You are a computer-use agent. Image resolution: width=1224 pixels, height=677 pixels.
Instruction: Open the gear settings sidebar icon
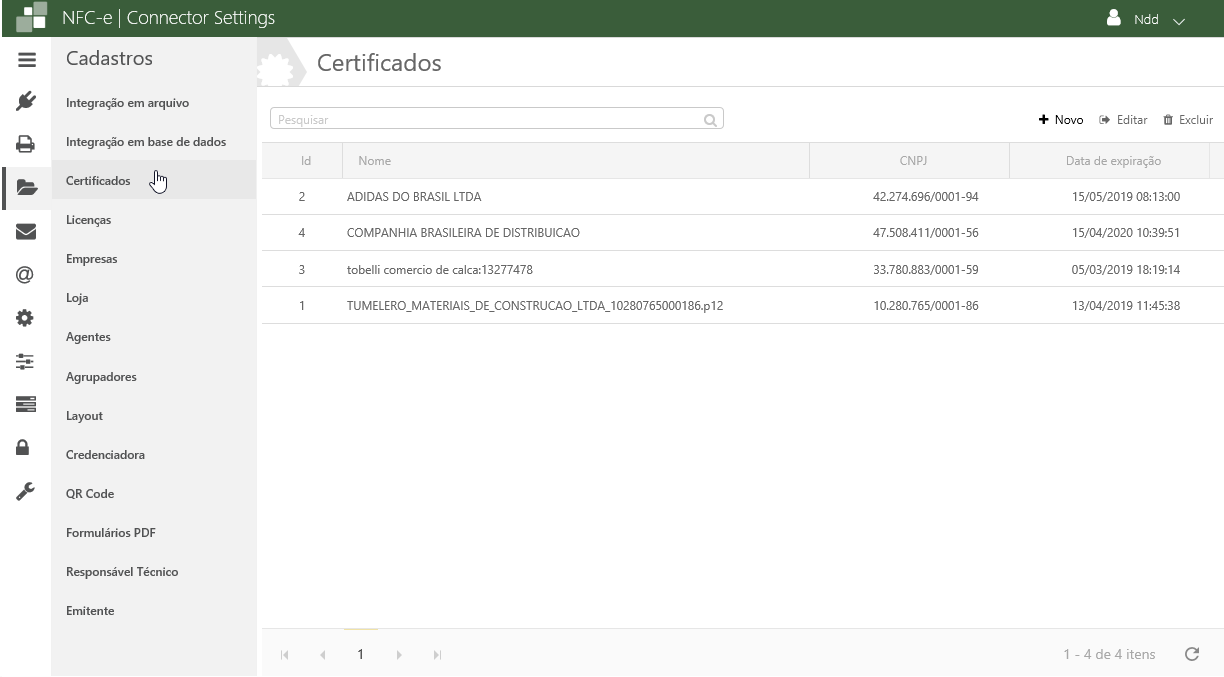(26, 319)
